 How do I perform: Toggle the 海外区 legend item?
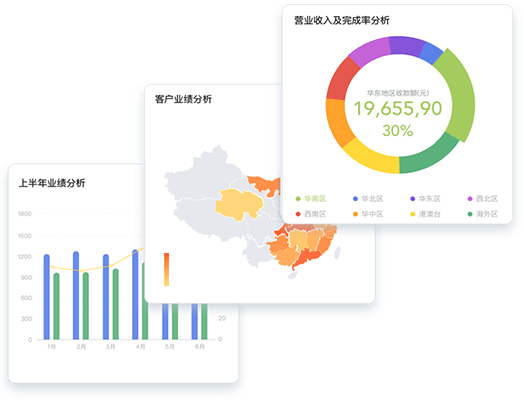click(483, 214)
